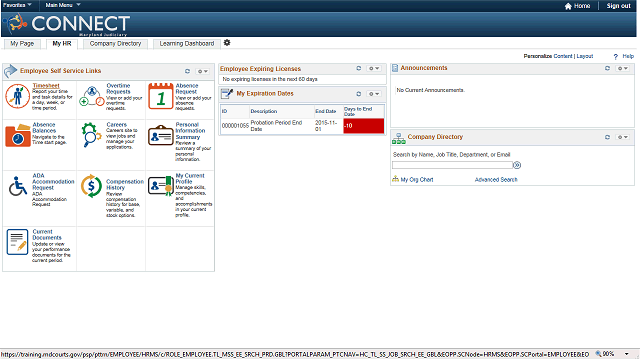This screenshot has width=640, height=360.
Task: Switch to the Company Directory tab
Action: point(115,44)
